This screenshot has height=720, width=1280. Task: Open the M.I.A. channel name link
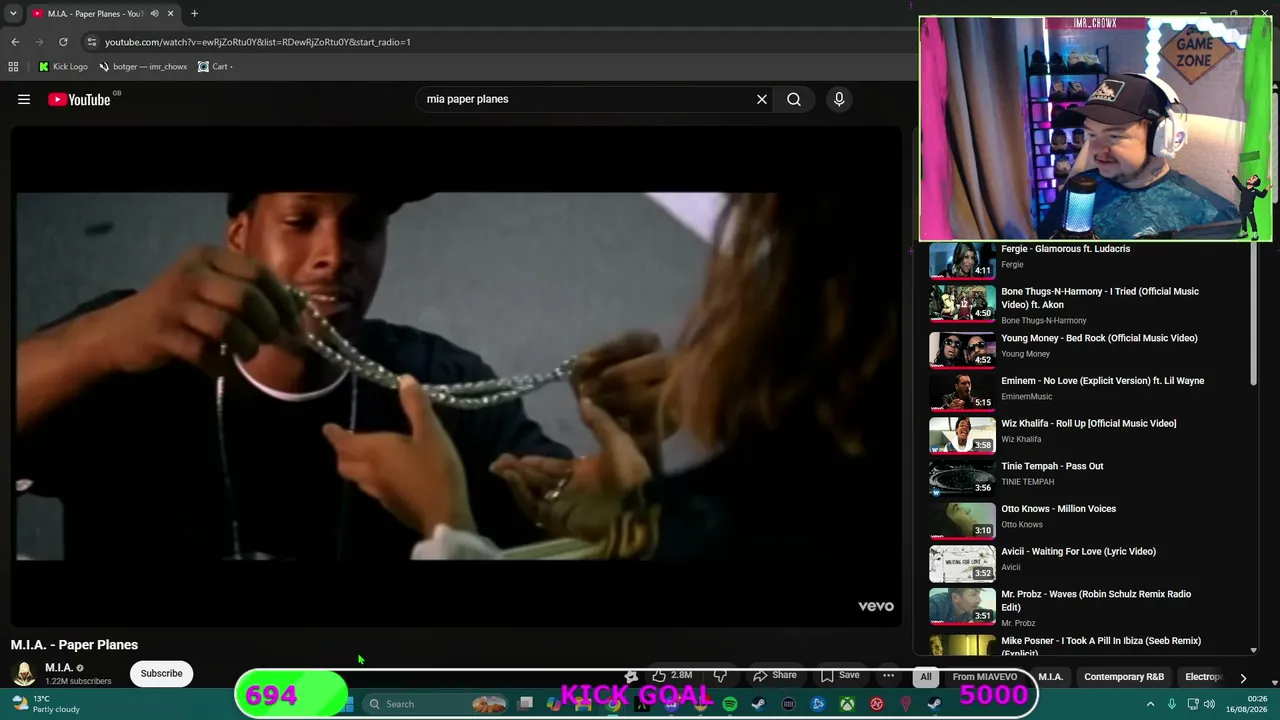point(59,668)
